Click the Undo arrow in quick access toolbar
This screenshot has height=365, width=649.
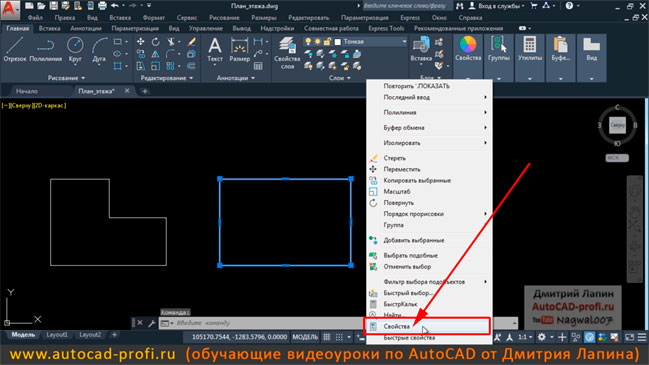[x=115, y=6]
